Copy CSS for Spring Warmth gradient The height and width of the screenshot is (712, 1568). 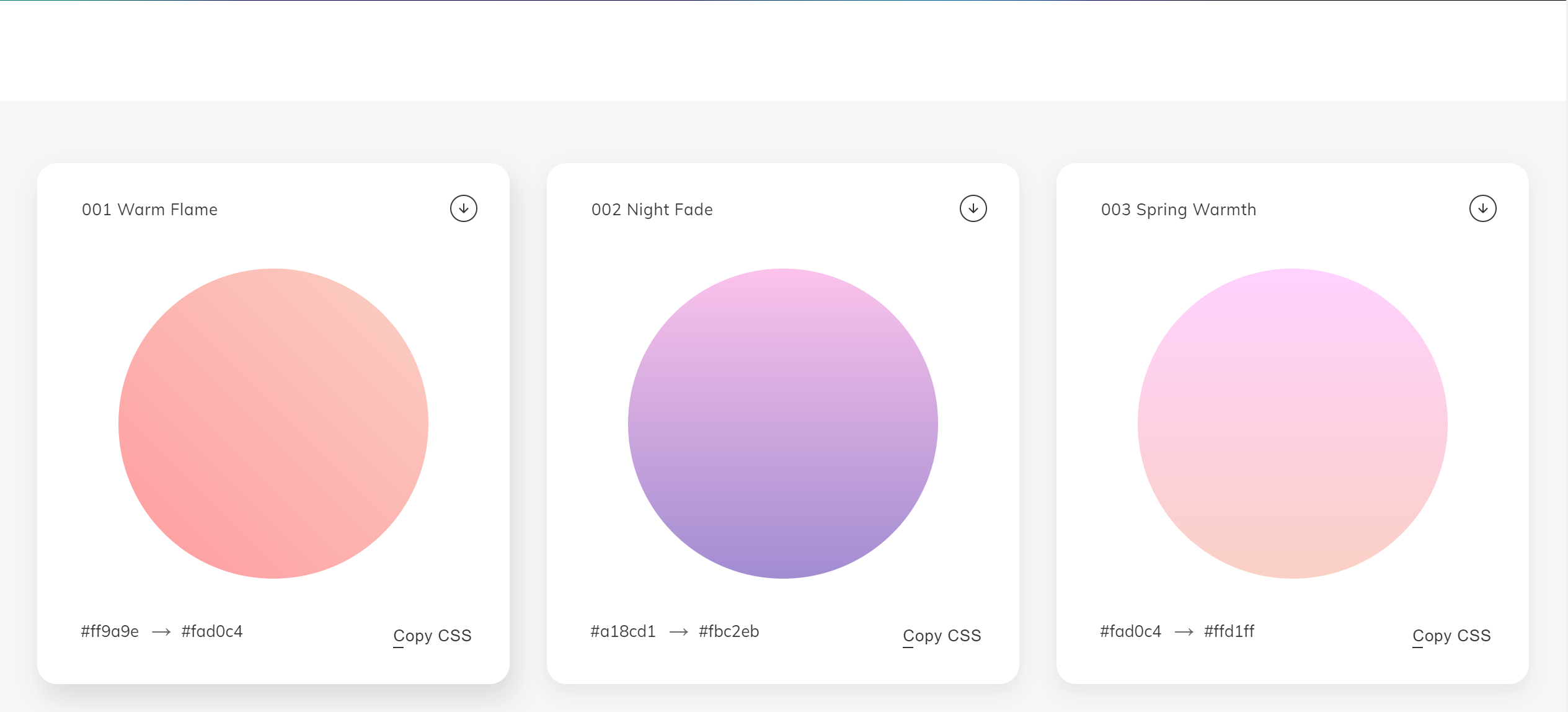[1451, 636]
